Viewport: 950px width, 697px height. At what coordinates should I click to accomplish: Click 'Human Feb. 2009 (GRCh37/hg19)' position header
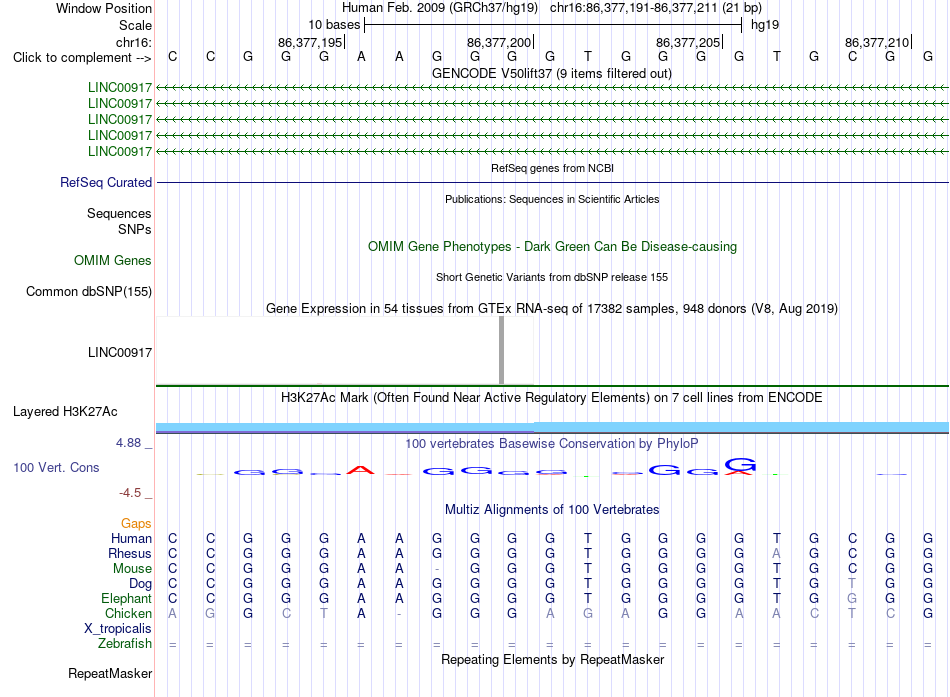tap(440, 8)
